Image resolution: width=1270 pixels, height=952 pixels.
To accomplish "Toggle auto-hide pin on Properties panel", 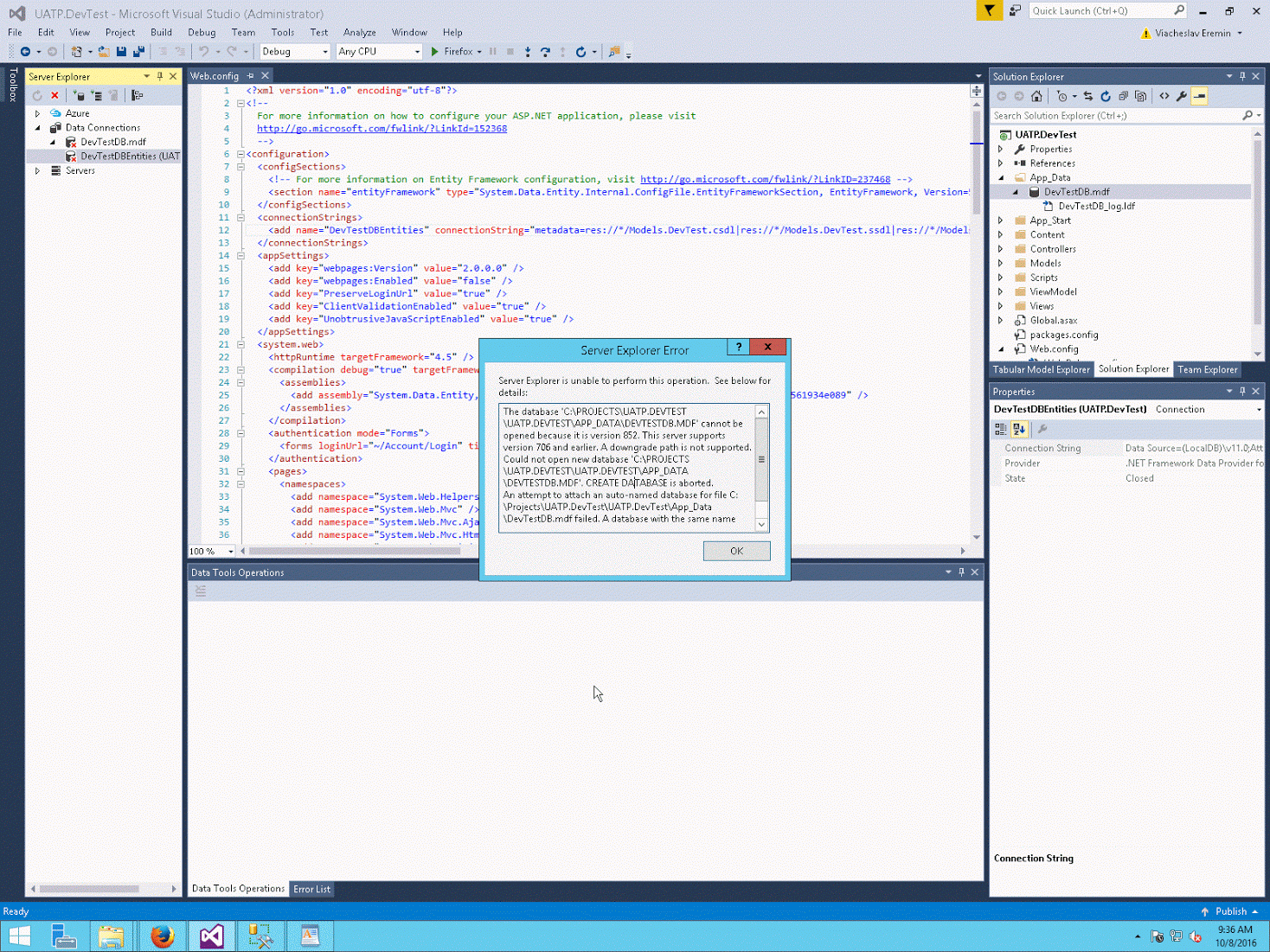I will [1242, 391].
